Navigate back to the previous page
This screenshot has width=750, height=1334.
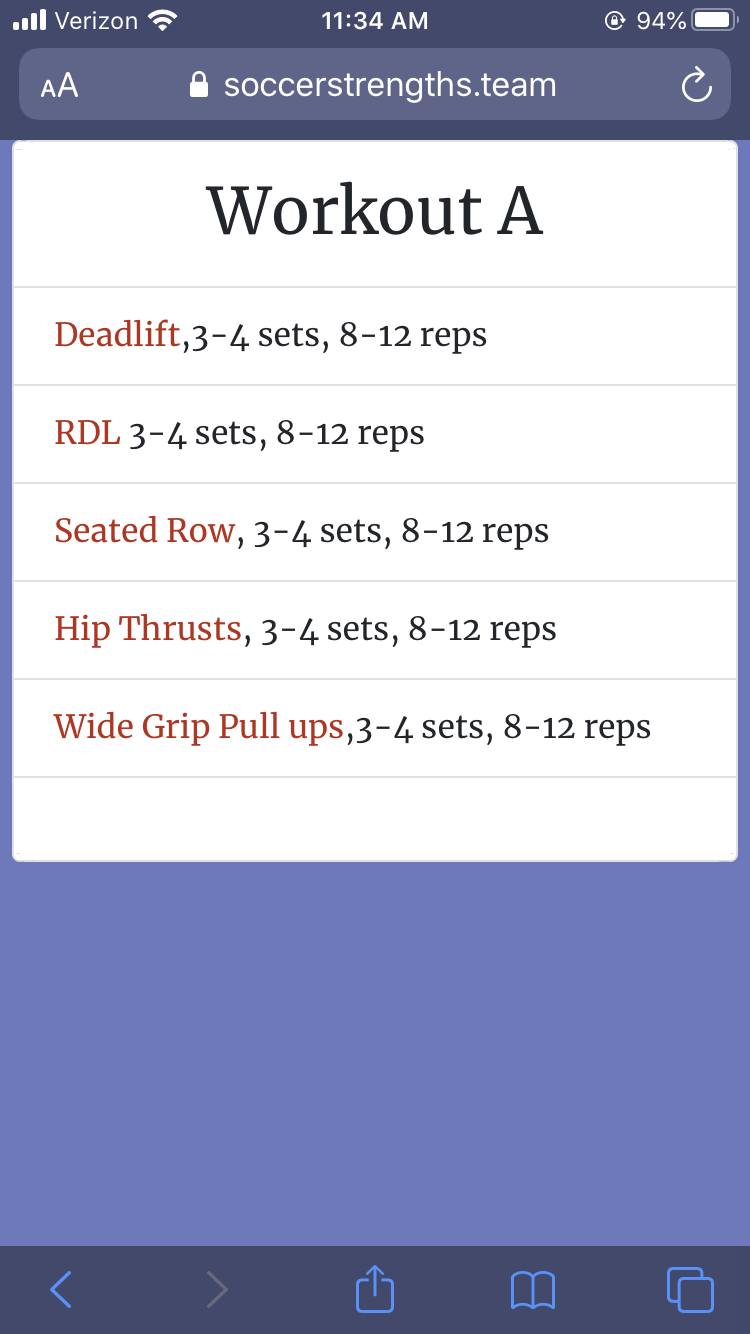click(60, 1290)
